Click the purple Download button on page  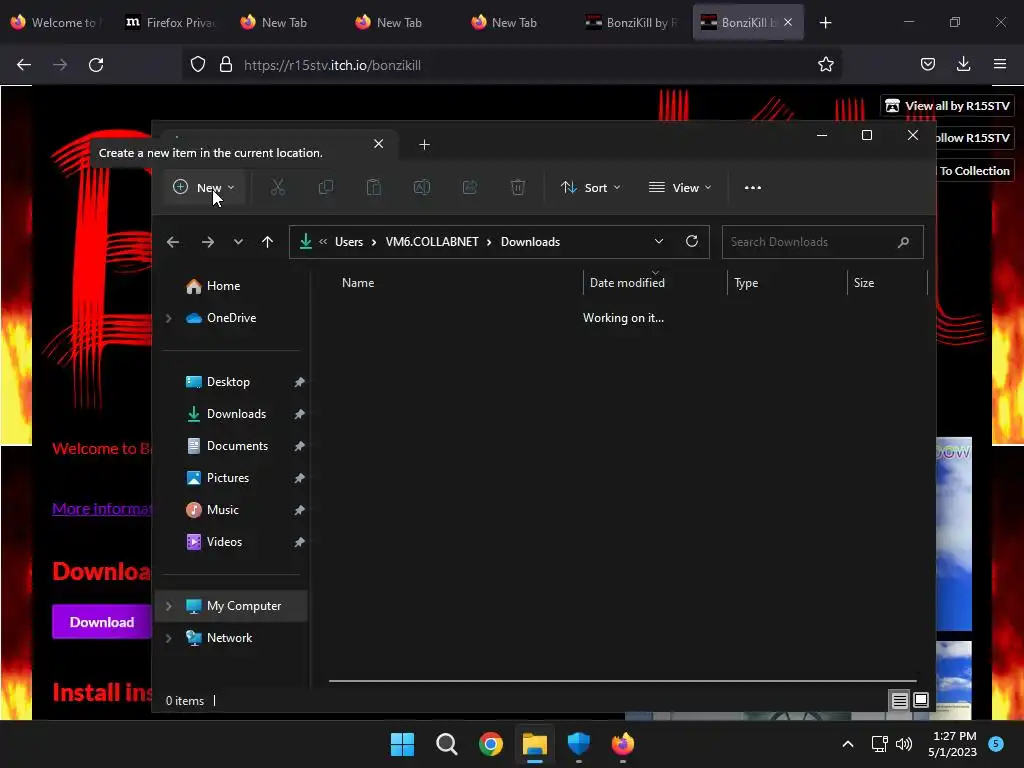tap(102, 622)
